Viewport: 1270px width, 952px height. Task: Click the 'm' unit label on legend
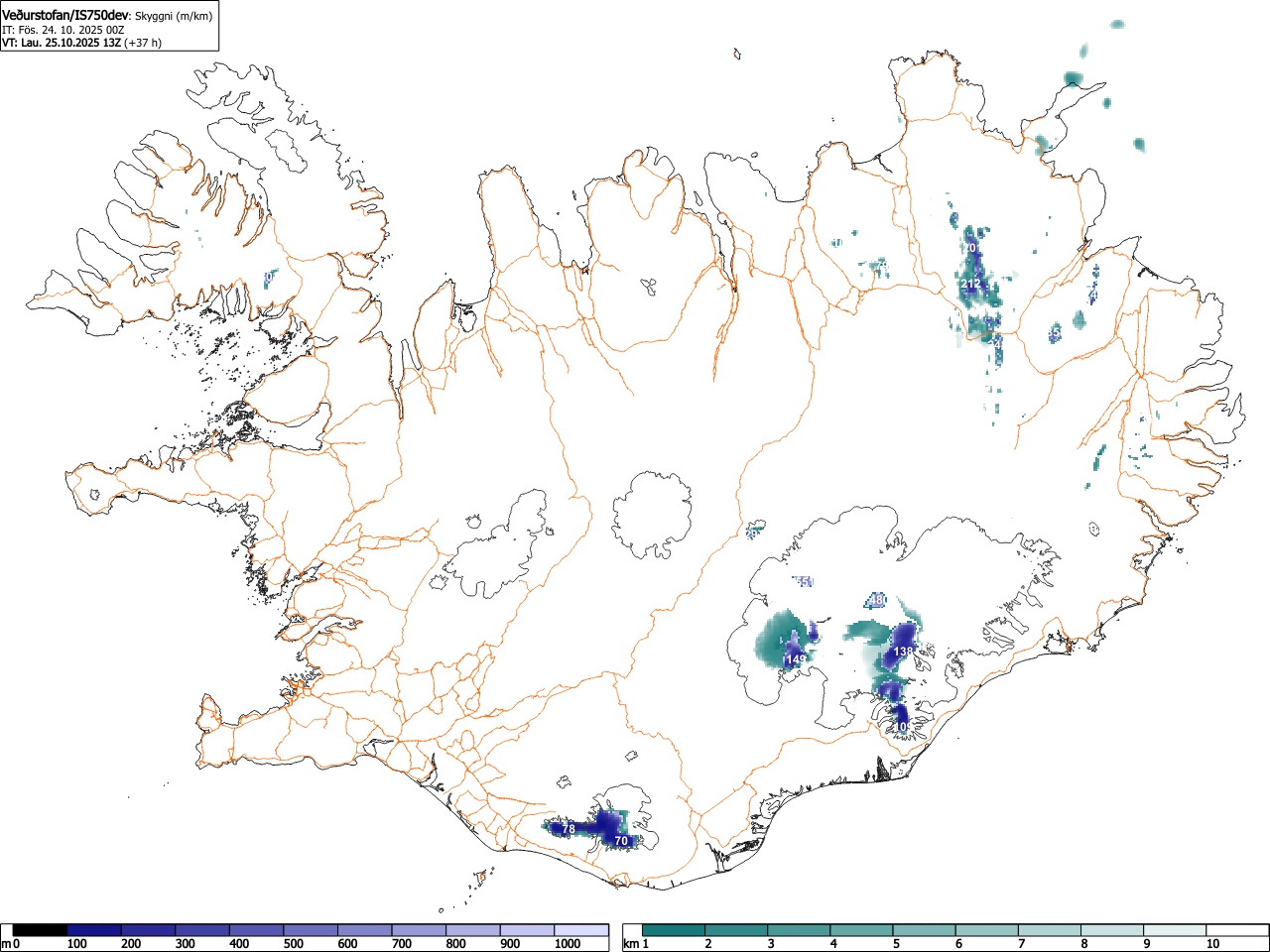pyautogui.click(x=7, y=944)
